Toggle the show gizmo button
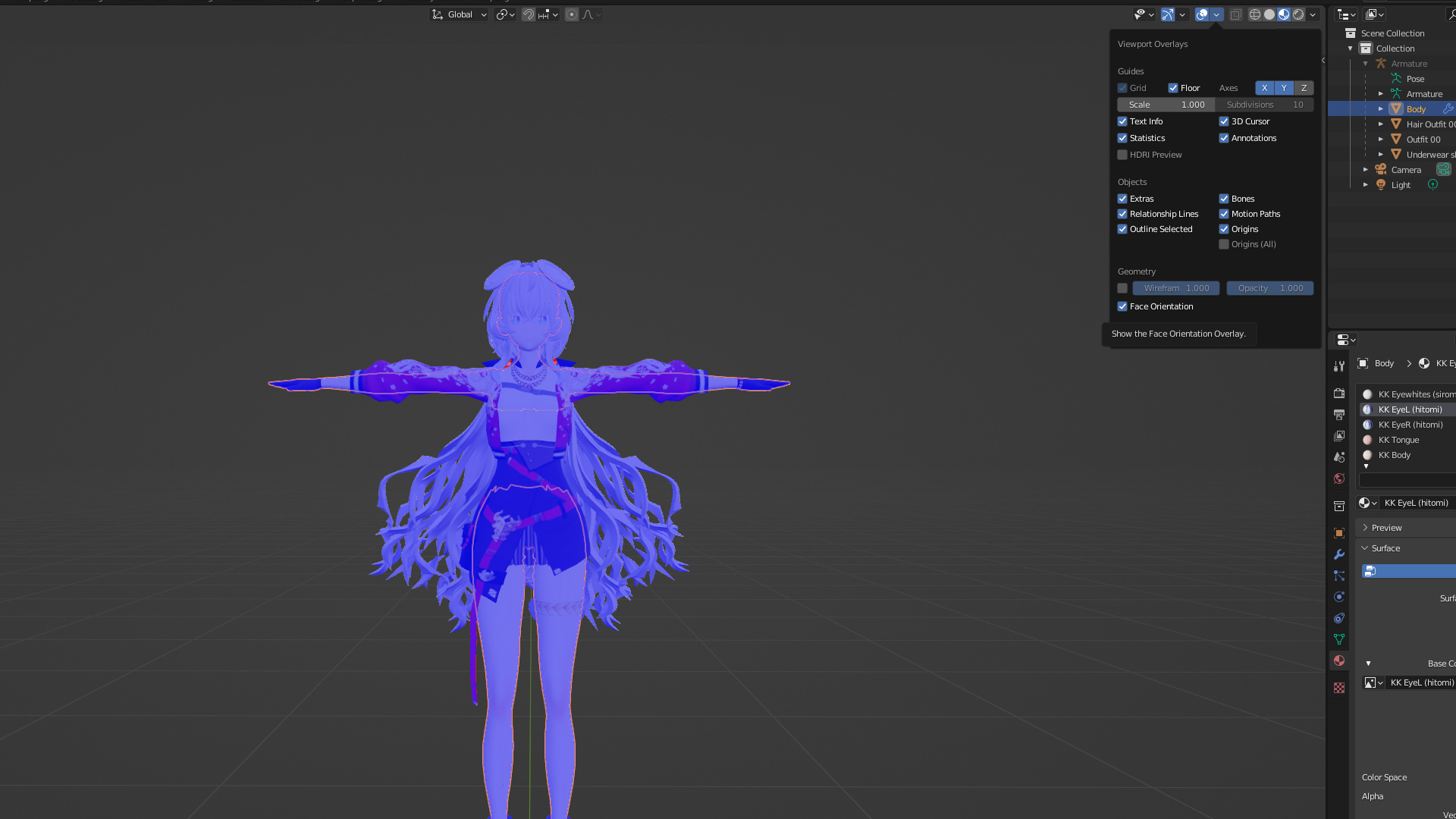 (1168, 14)
